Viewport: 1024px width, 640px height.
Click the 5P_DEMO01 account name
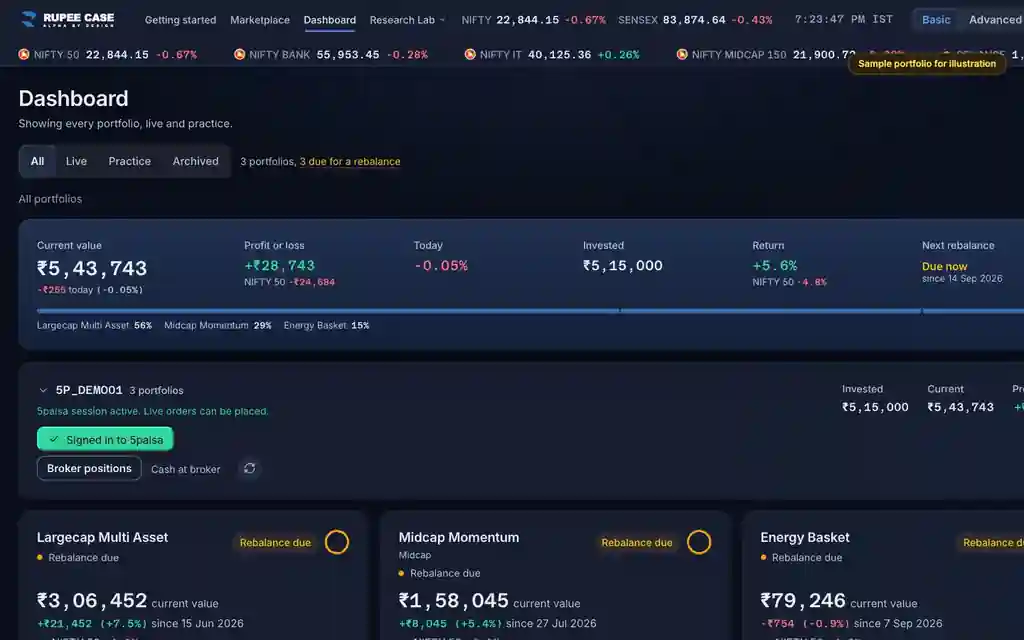coord(89,390)
